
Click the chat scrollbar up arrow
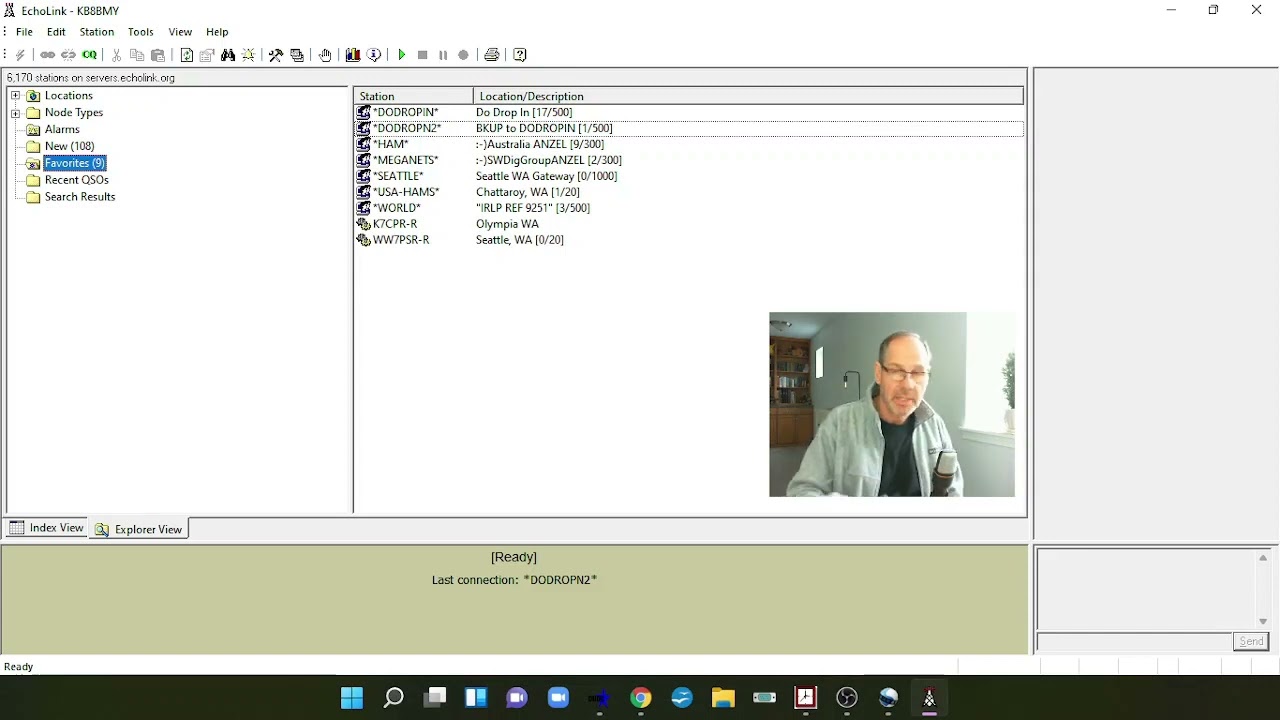(x=1263, y=558)
